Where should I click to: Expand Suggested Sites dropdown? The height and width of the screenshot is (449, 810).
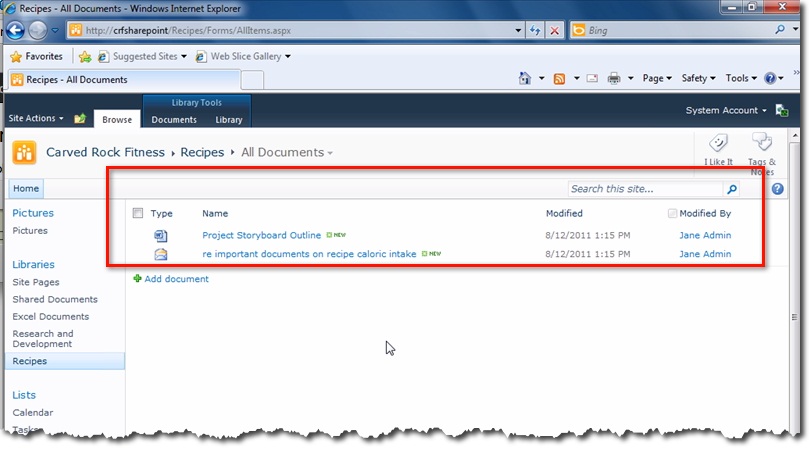184,56
